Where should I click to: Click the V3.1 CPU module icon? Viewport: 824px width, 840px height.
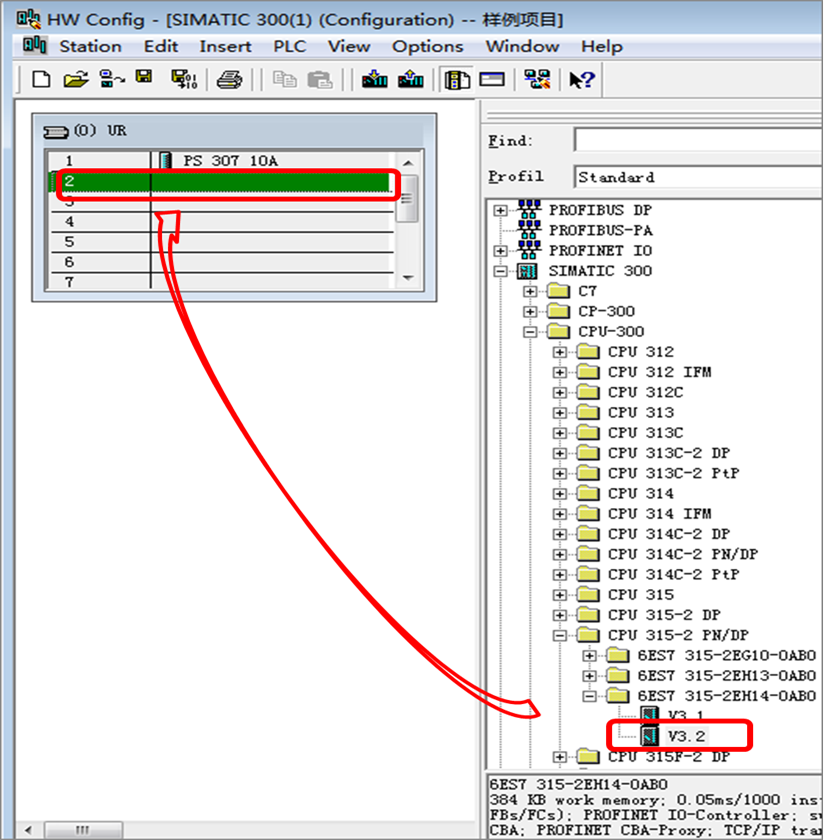649,715
